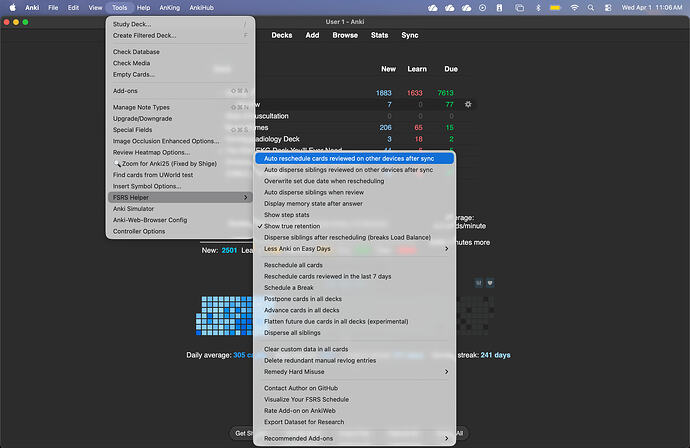This screenshot has width=690, height=448.
Task: Choose Reschedule all cards
Action: pos(355,265)
